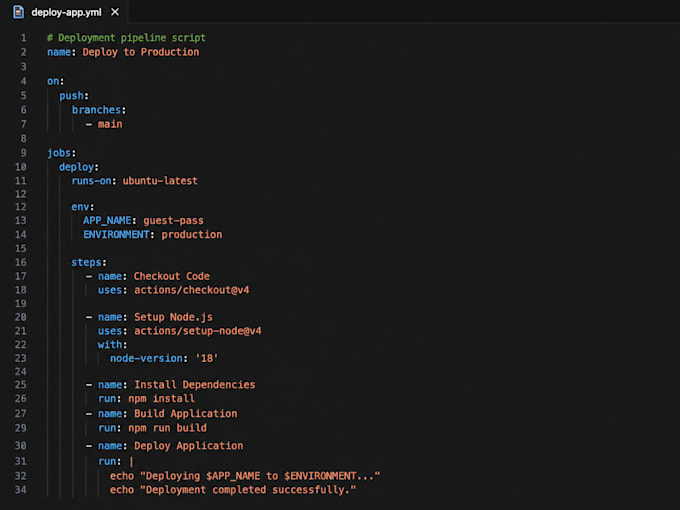Screen dimensions: 680x510
Task: Click the "deploy" job key
Action: coord(76,167)
